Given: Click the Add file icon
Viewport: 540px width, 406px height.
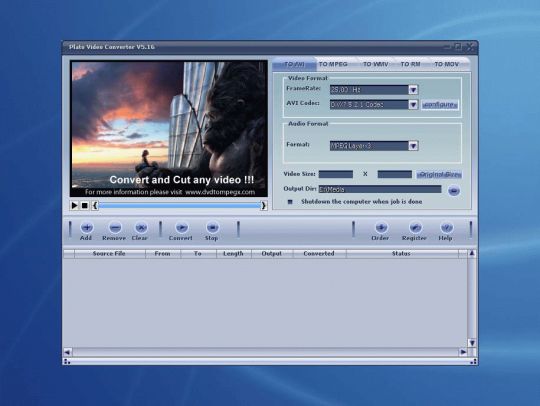Looking at the screenshot, I should [86, 228].
